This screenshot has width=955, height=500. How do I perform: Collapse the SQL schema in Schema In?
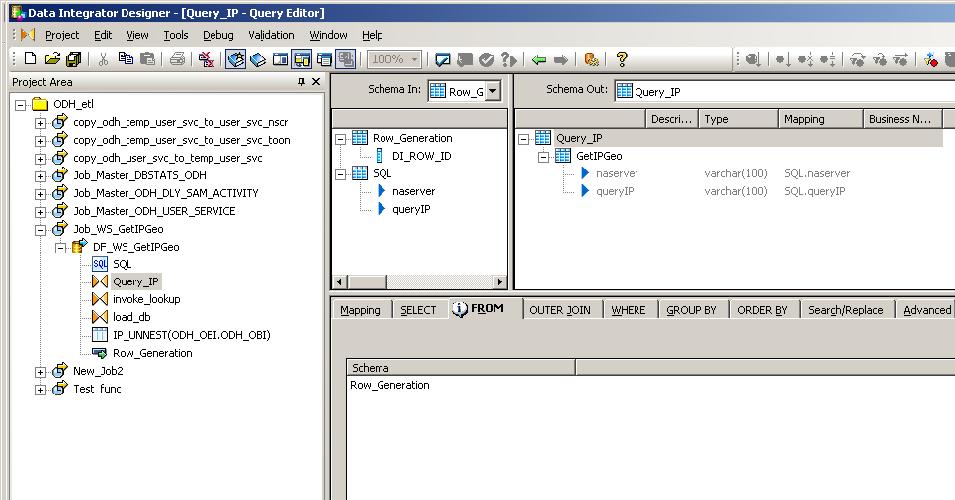coord(341,175)
